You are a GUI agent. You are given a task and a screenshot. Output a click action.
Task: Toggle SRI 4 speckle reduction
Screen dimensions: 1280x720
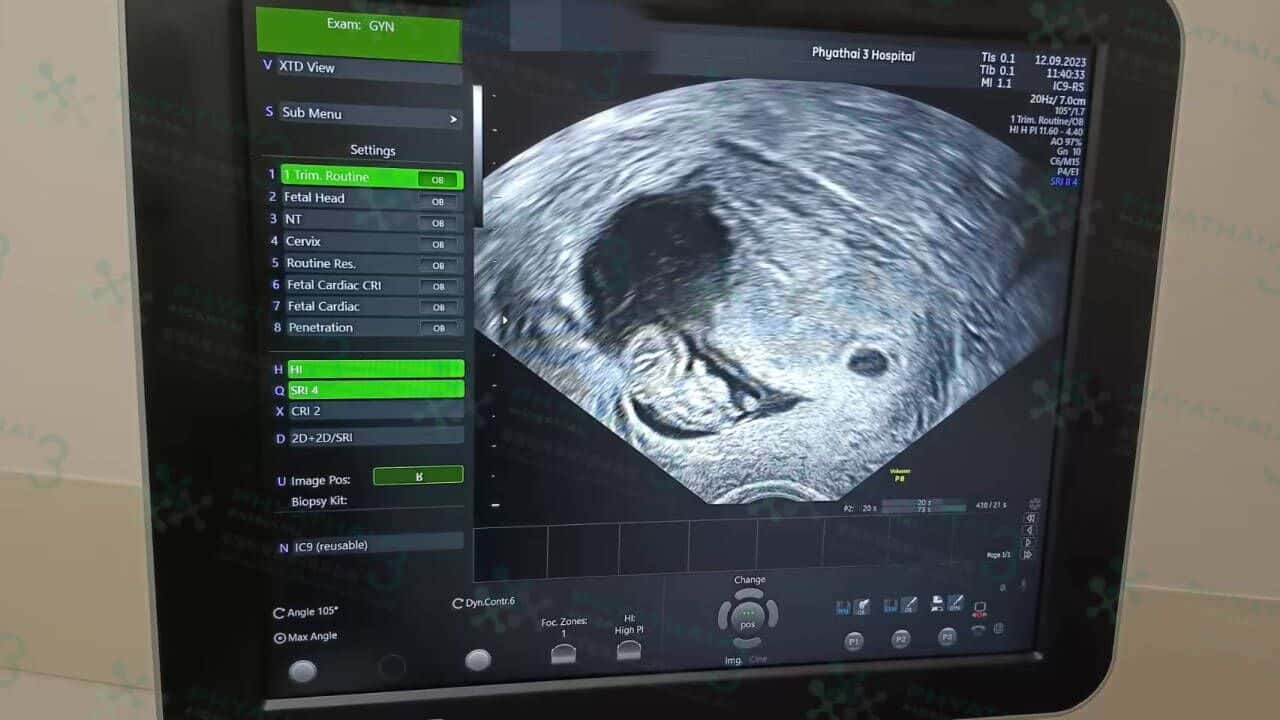375,390
